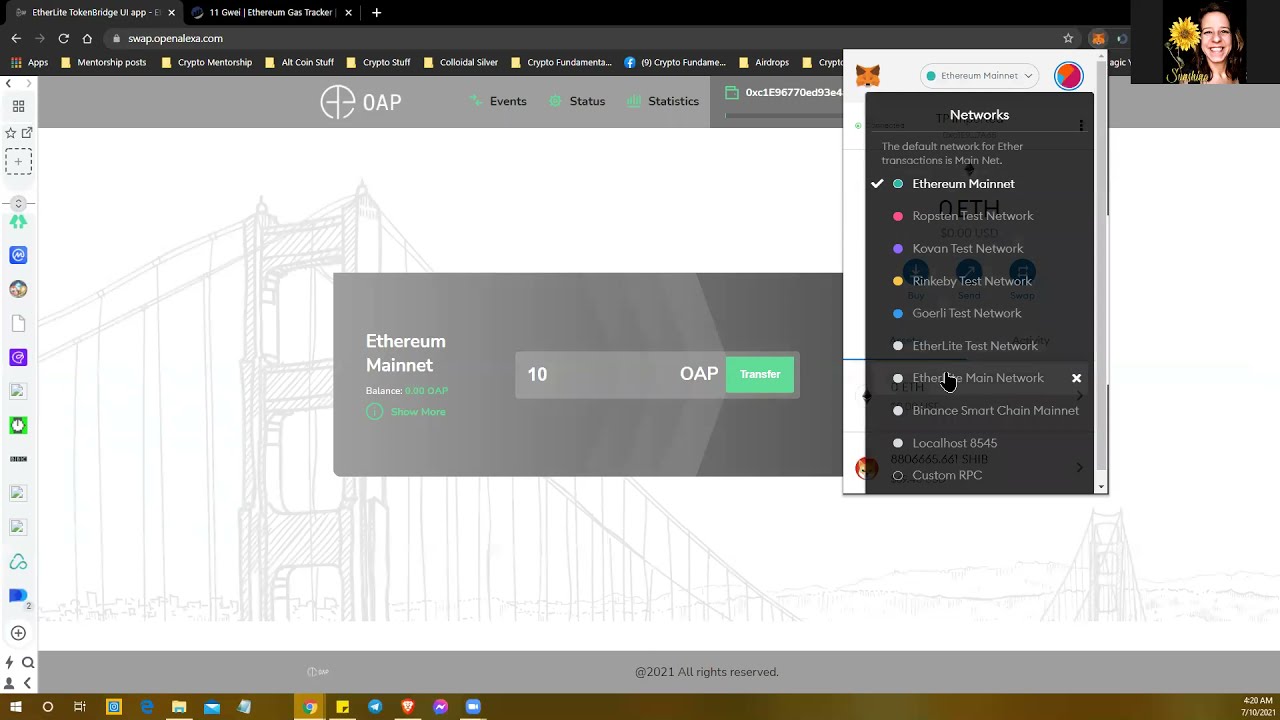This screenshot has height=720, width=1280.
Task: Open File Explorer from taskbar
Action: point(179,707)
